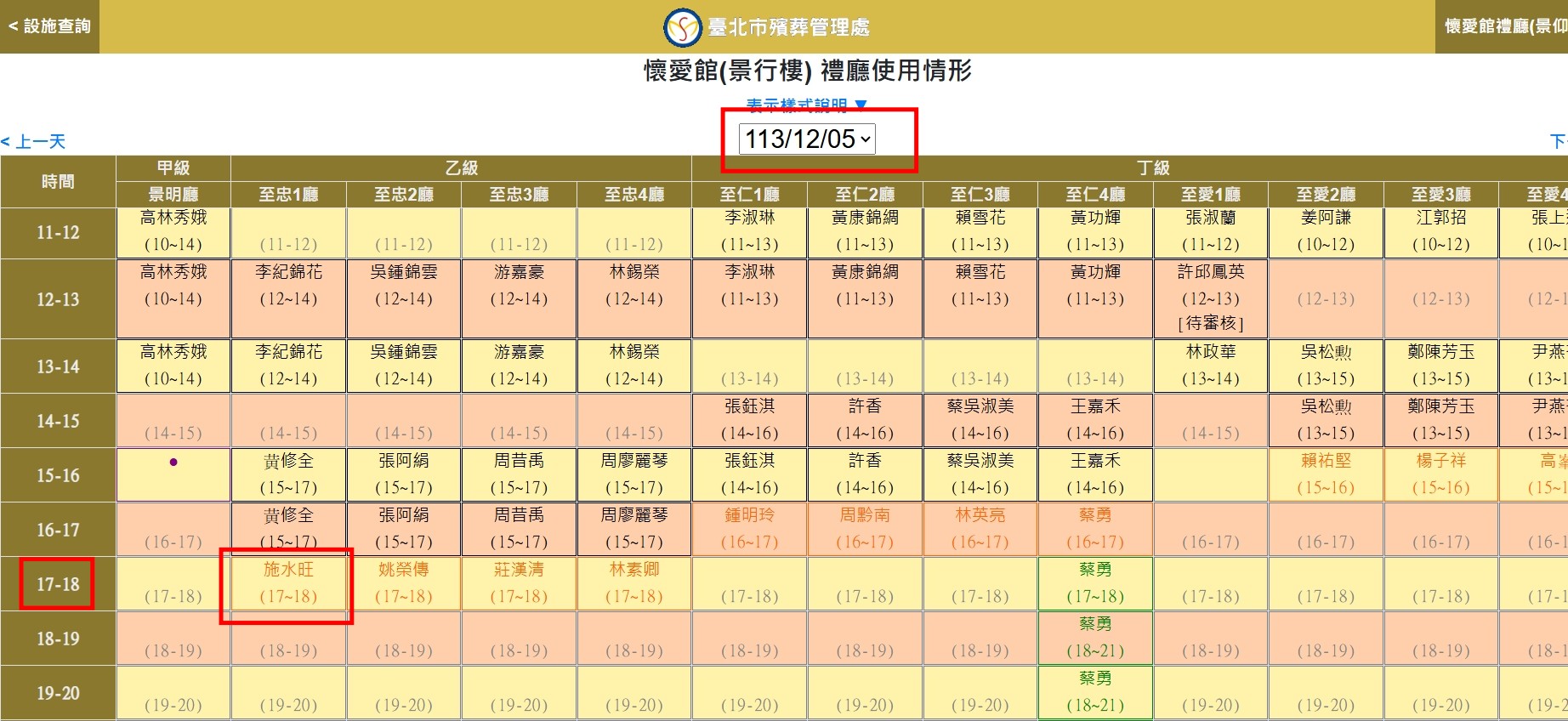1568x721 pixels.
Task: Click the 鍾明玲 (16~17) booking cell
Action: click(750, 529)
